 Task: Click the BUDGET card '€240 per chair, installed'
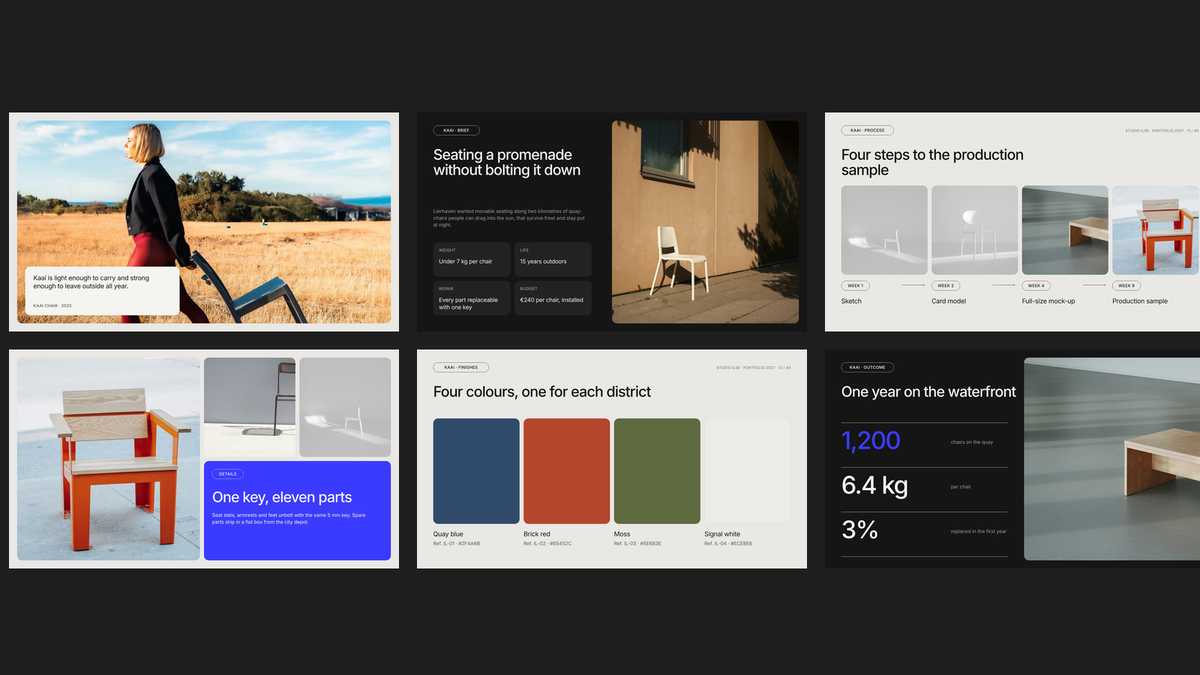pos(553,298)
